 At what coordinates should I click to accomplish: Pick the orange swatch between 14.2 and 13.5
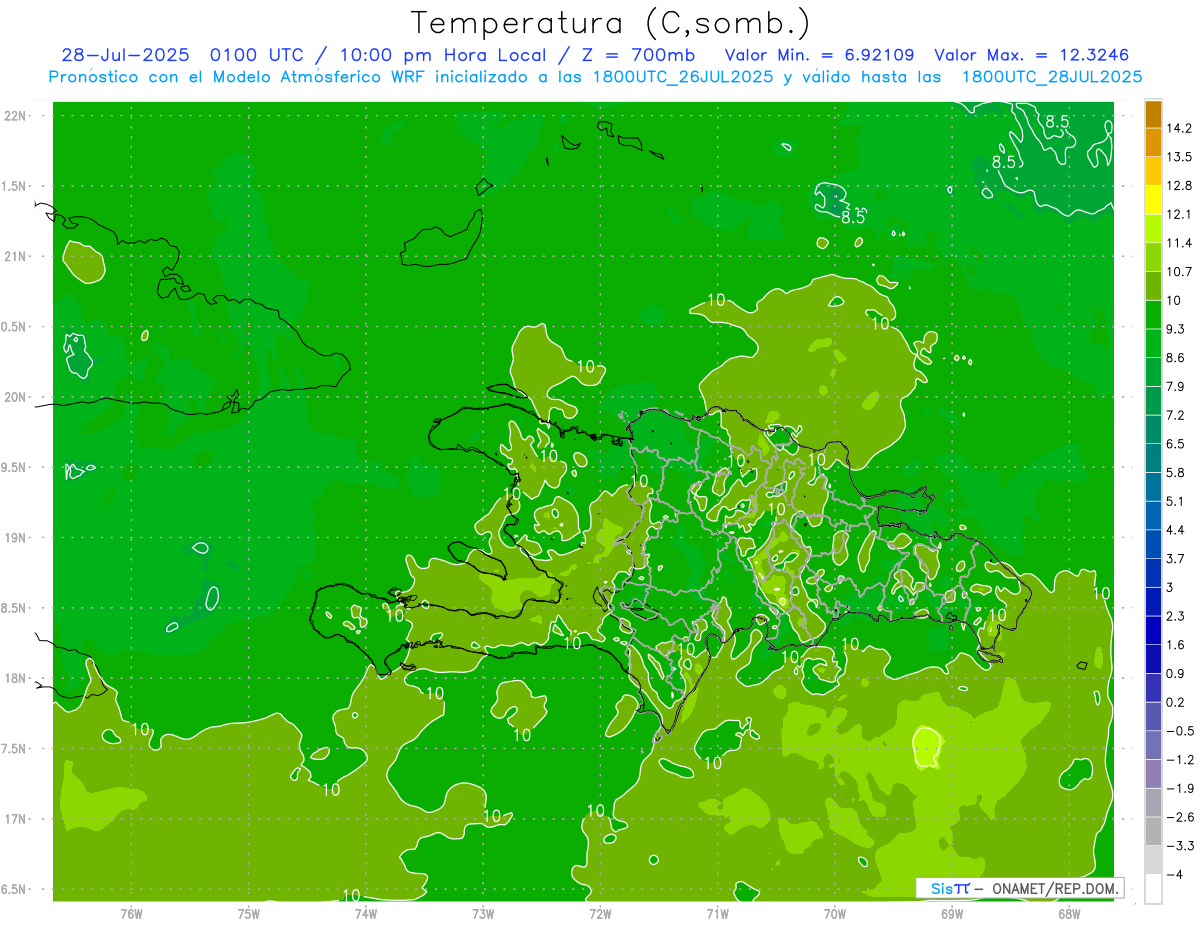coord(1153,143)
